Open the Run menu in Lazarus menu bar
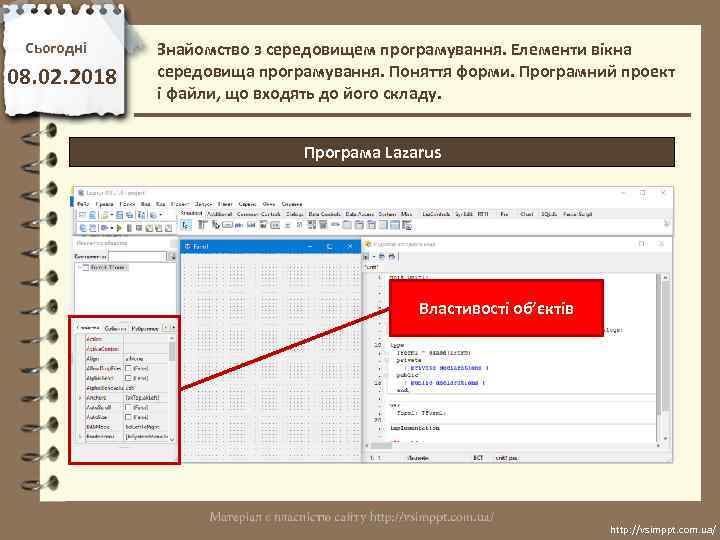Viewport: 720px width, 540px height. pos(203,204)
